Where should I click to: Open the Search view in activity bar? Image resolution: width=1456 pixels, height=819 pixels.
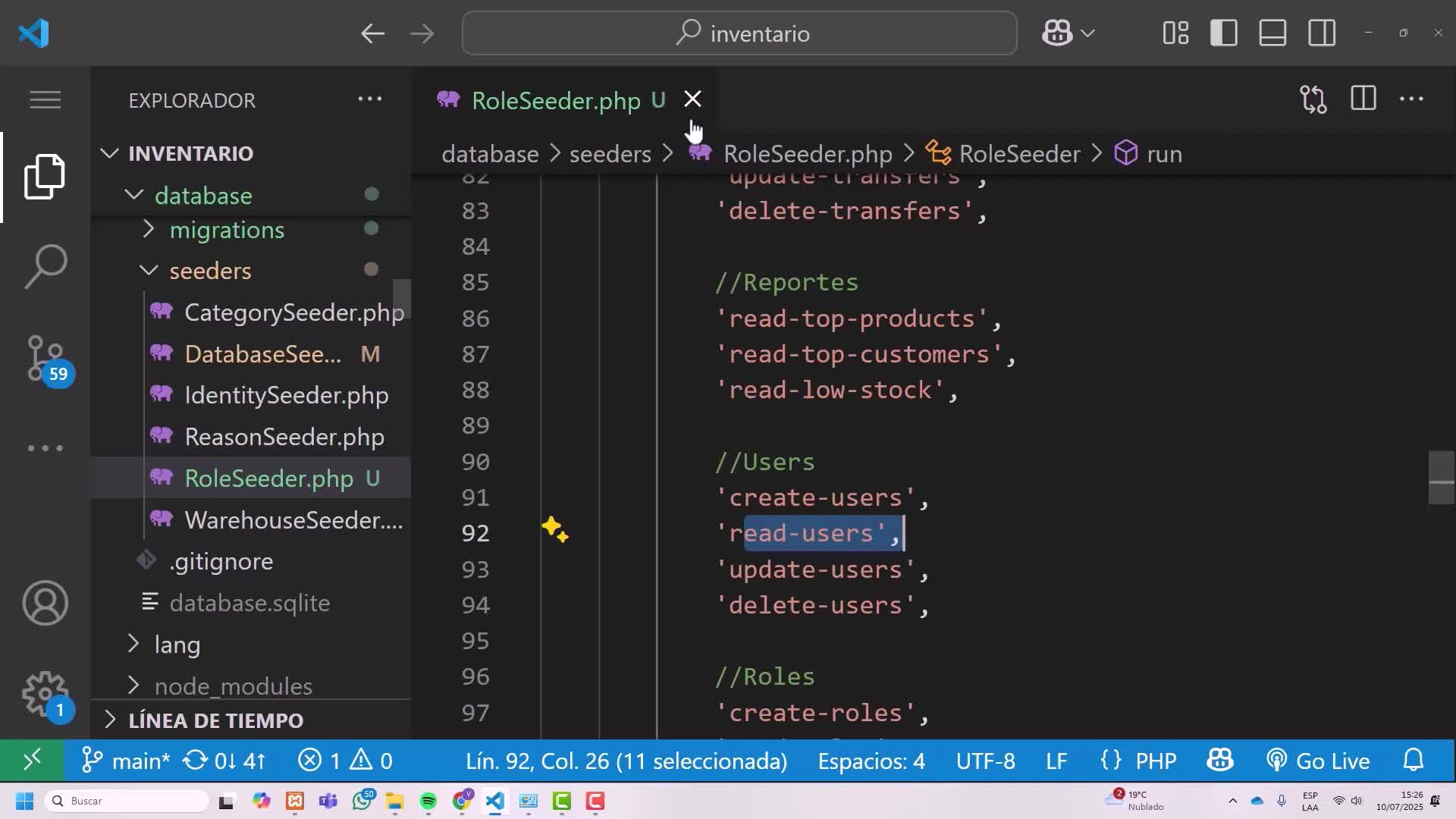coord(45,266)
